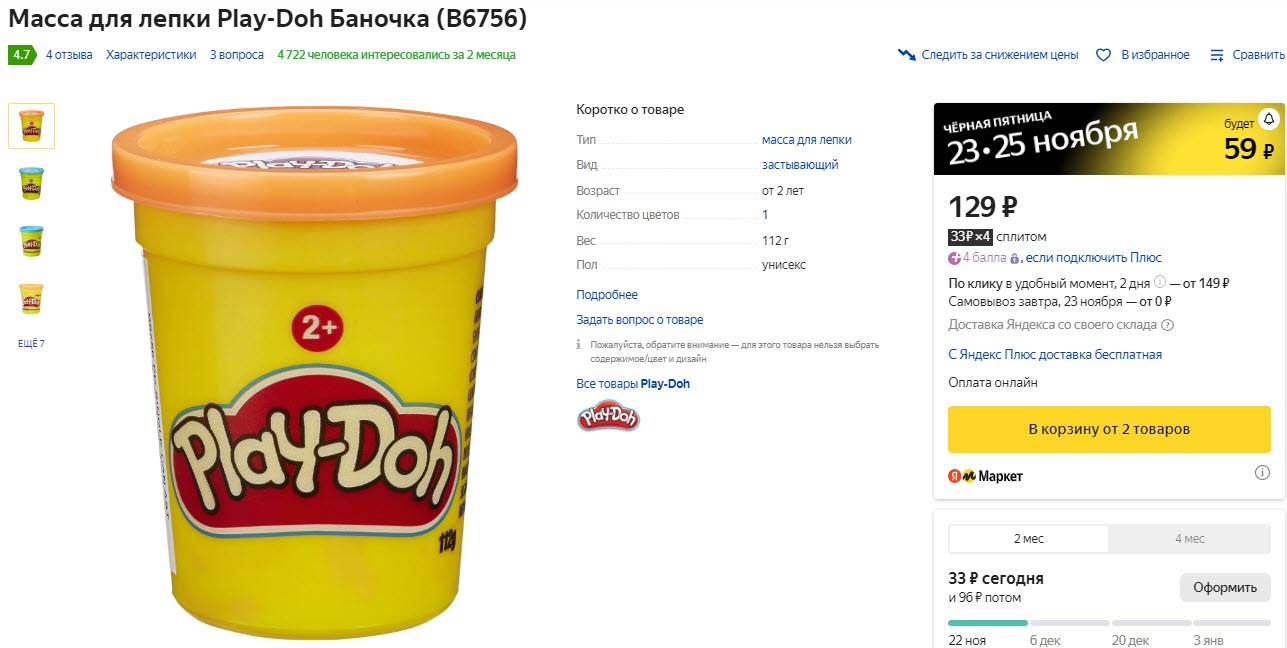Click the notification bell in the Black Friday banner
Viewport: 1287px width, 648px height.
click(x=1267, y=118)
